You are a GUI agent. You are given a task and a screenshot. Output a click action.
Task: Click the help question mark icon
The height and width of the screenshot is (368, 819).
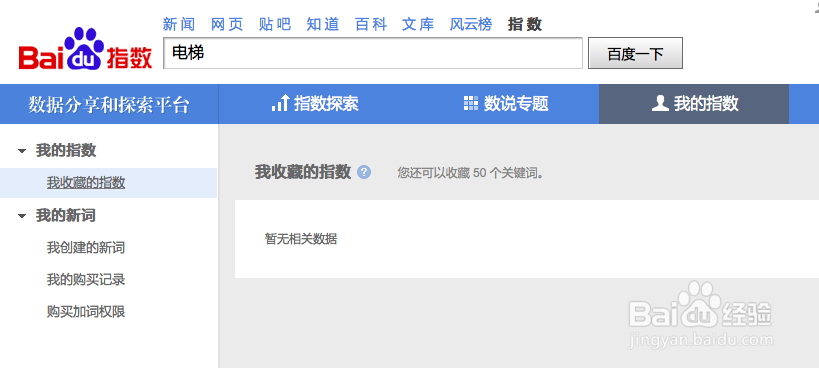[364, 172]
